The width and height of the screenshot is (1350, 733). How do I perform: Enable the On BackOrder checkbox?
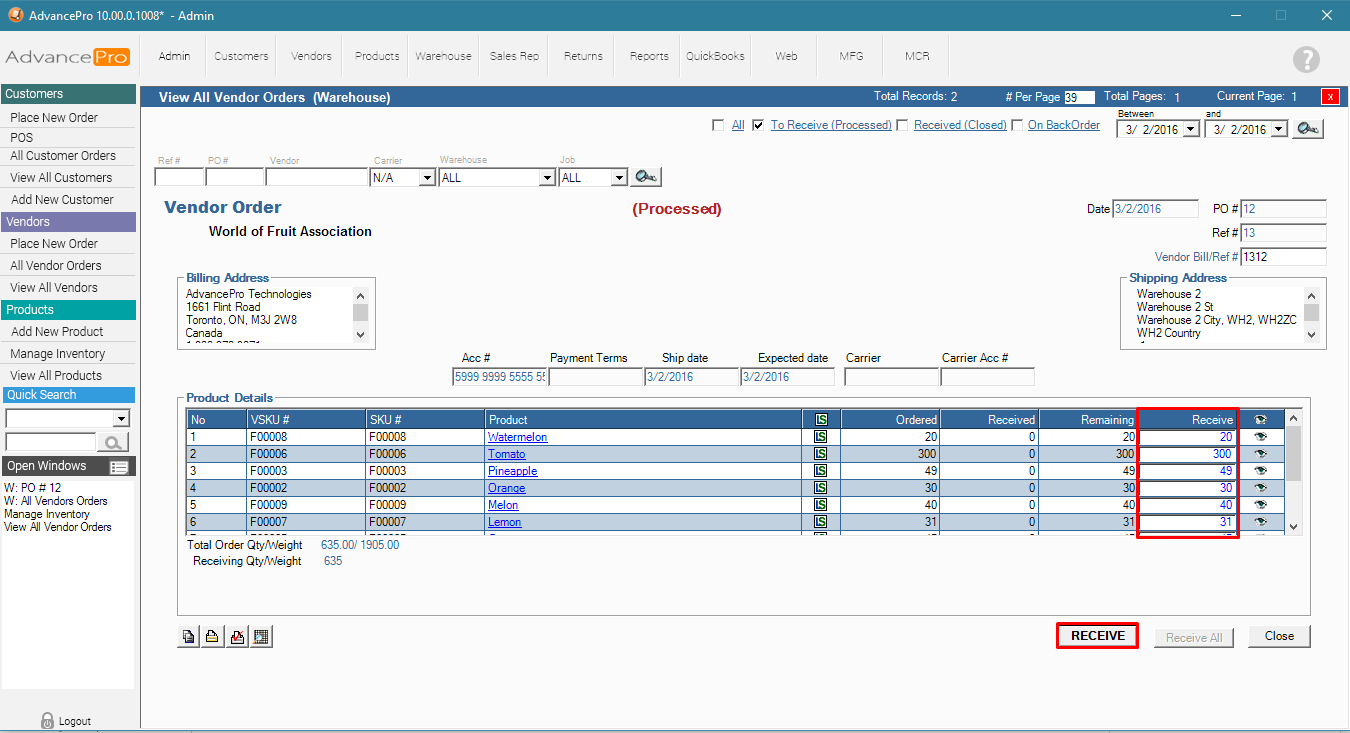[x=1017, y=125]
